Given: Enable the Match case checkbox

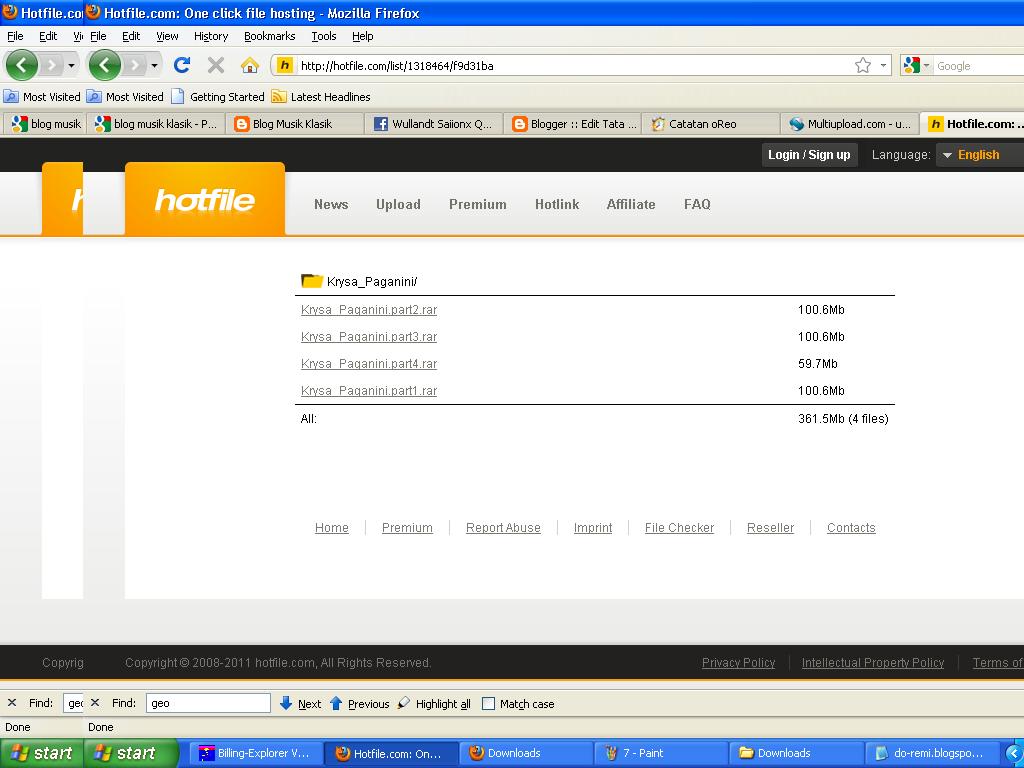Looking at the screenshot, I should (x=488, y=703).
